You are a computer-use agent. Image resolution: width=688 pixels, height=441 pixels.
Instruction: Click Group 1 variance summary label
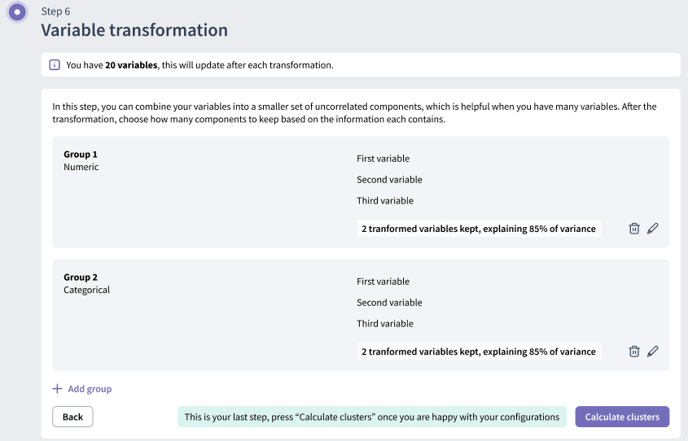click(x=478, y=229)
